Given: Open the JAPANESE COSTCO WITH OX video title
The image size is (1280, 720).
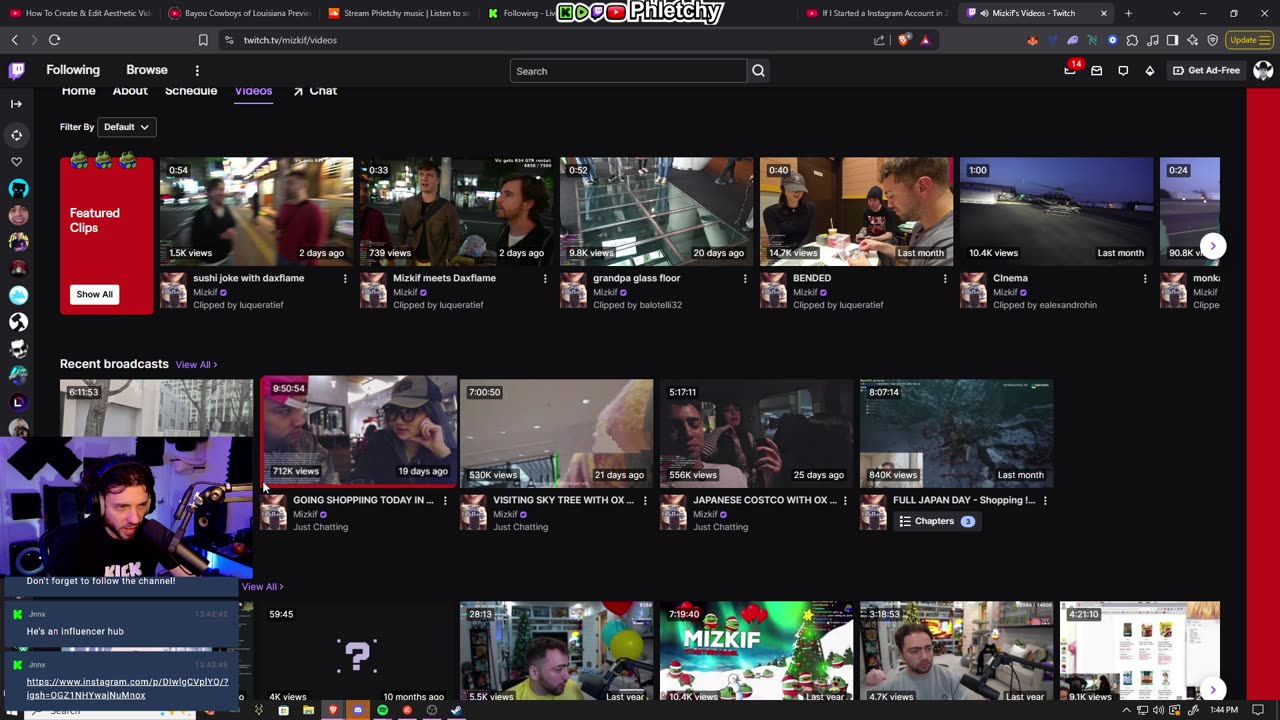Looking at the screenshot, I should [765, 500].
